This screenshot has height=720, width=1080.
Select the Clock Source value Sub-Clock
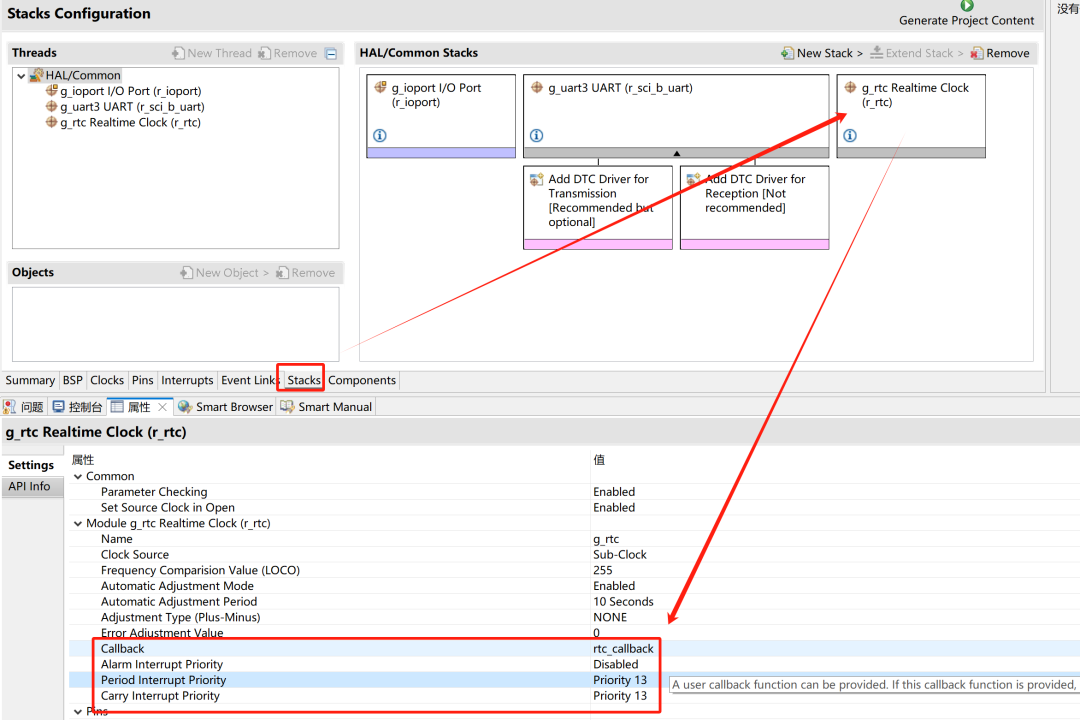[x=620, y=555]
